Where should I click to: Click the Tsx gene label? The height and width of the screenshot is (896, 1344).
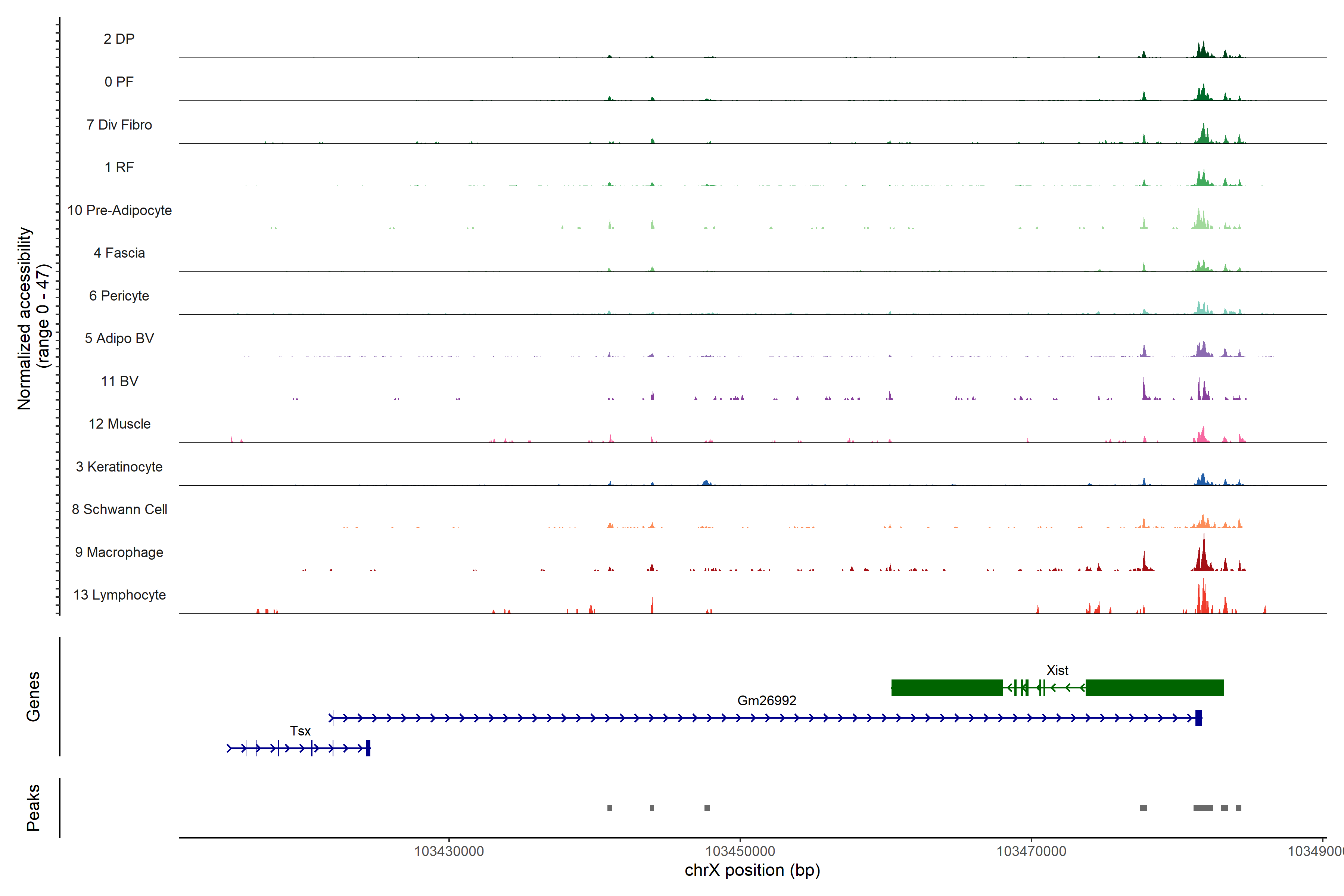[300, 731]
